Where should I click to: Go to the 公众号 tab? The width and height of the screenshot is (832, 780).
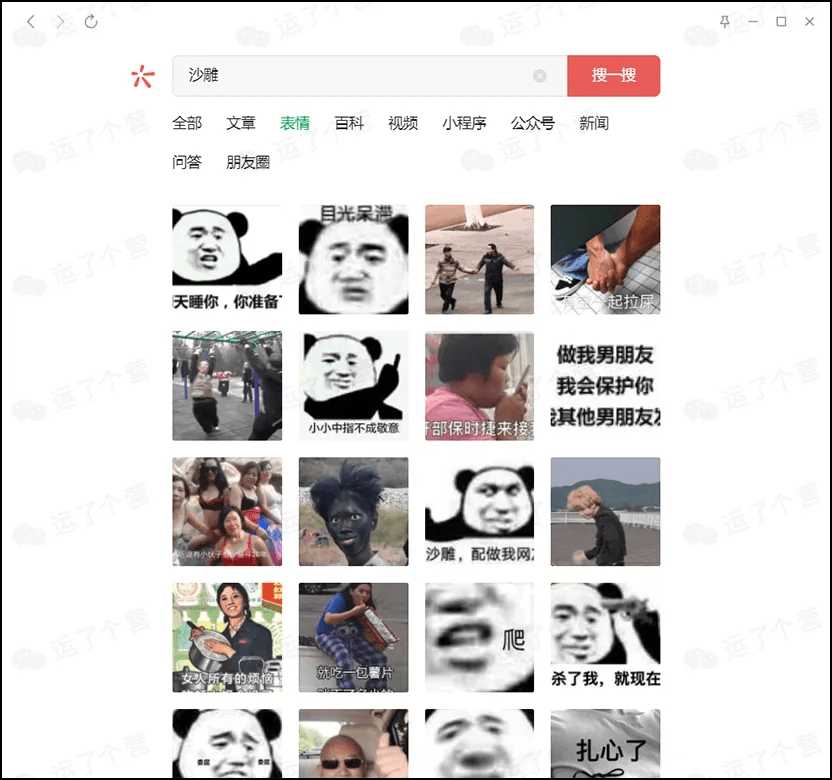point(532,123)
